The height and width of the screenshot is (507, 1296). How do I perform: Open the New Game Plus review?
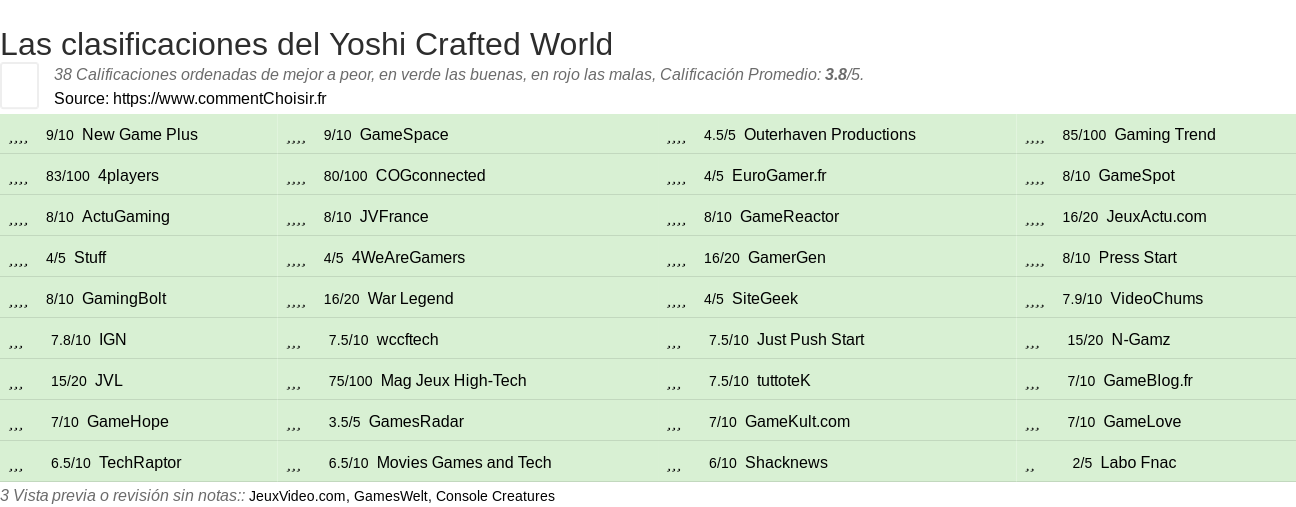[x=140, y=134]
